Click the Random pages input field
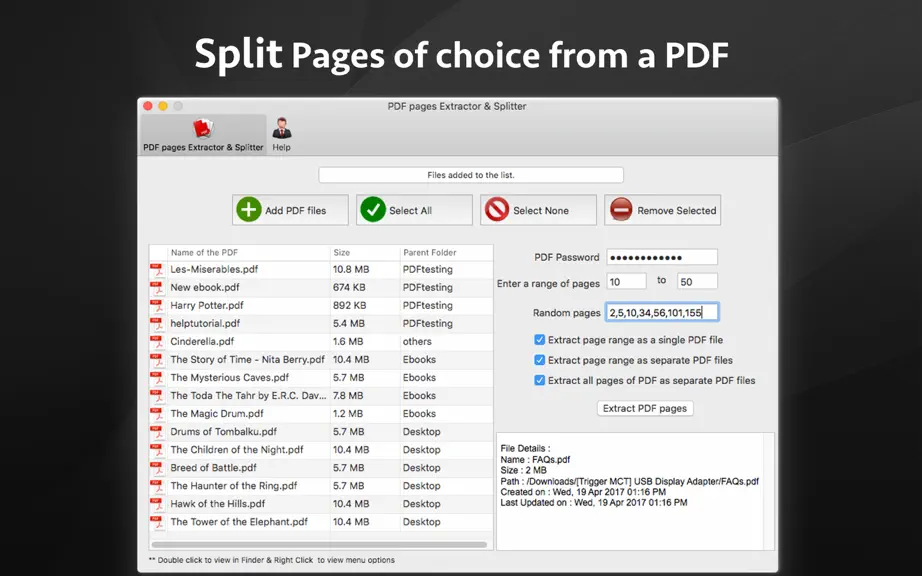The image size is (922, 576). [x=662, y=312]
